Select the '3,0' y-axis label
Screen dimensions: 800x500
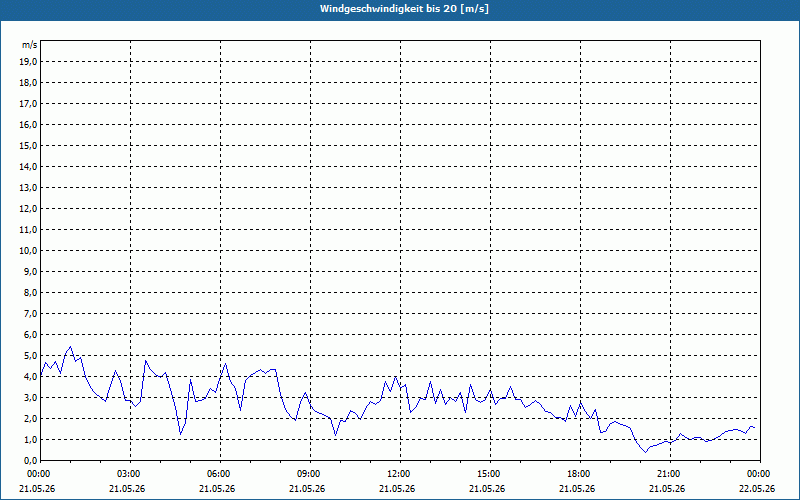[30, 397]
